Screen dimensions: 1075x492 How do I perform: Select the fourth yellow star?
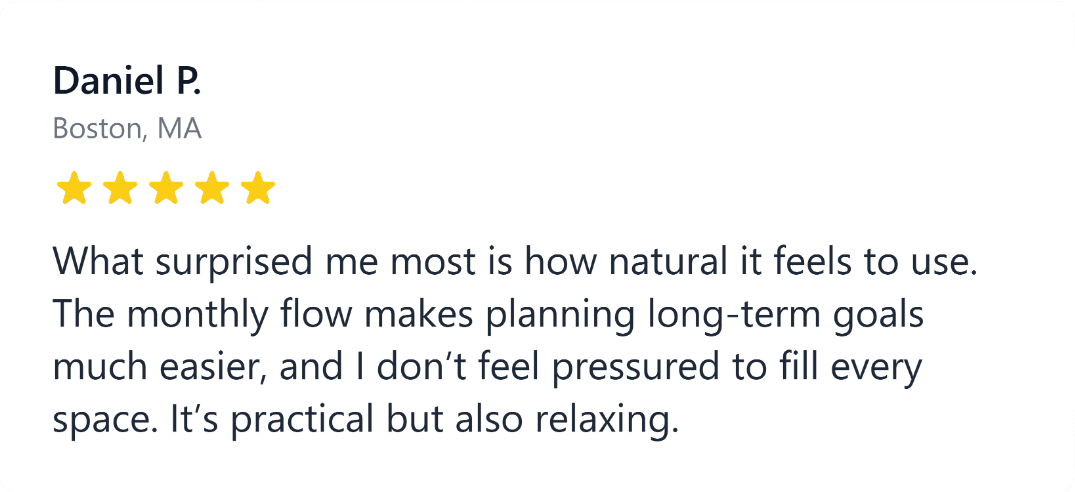coord(212,188)
